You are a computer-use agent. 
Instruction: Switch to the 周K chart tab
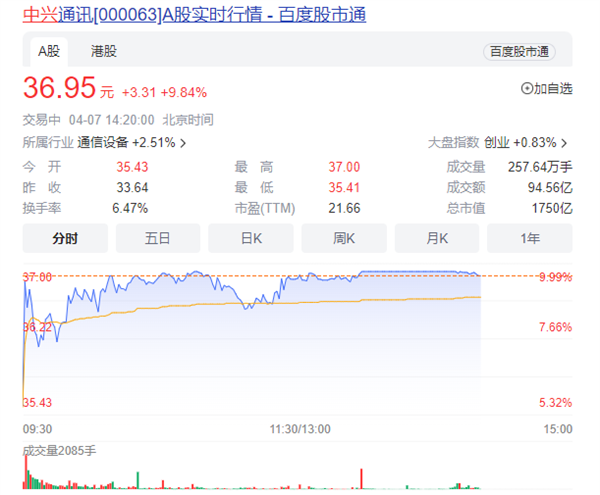[344, 238]
